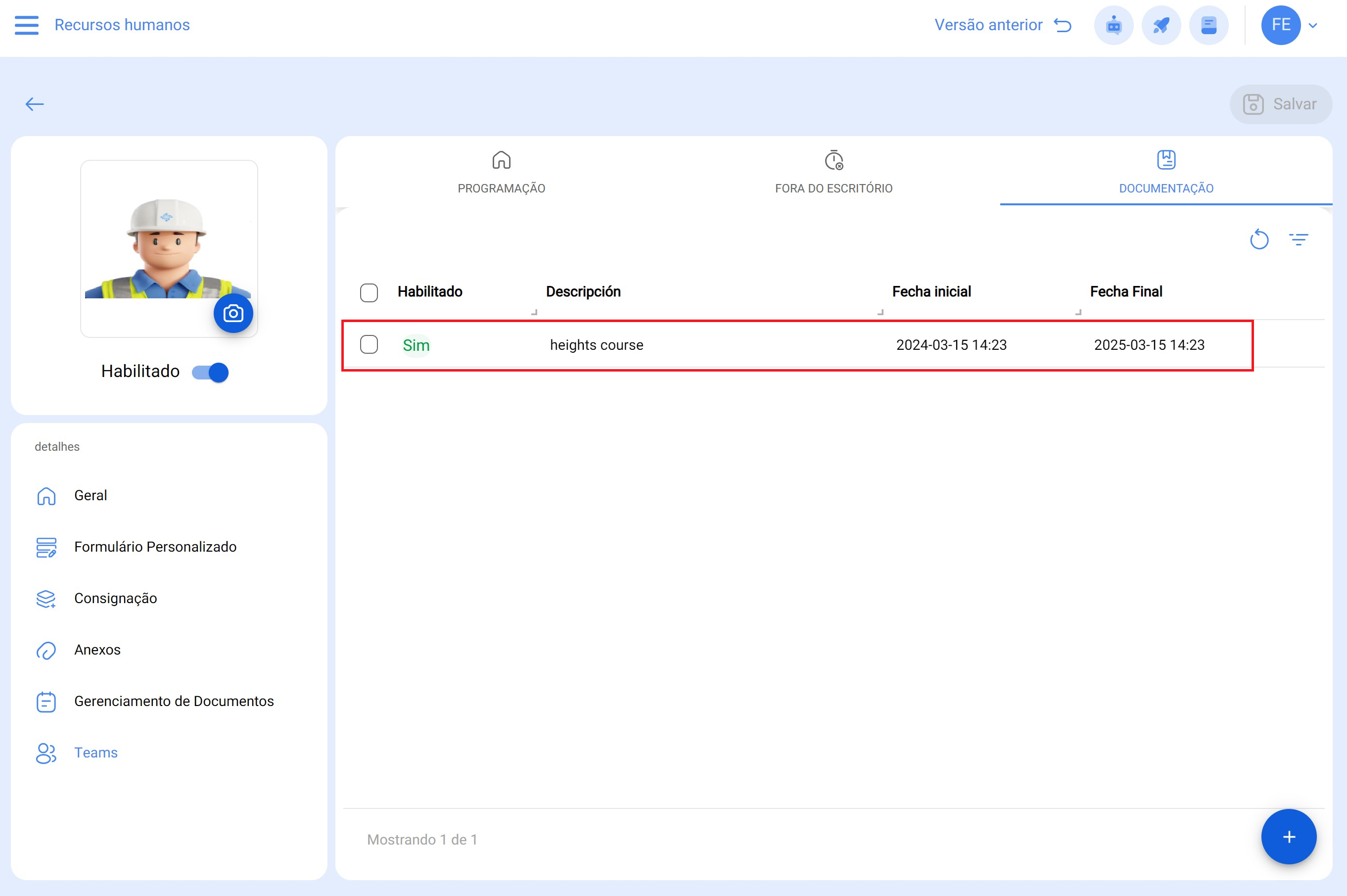The height and width of the screenshot is (896, 1347).
Task: Click the camera icon on photo
Action: (233, 313)
